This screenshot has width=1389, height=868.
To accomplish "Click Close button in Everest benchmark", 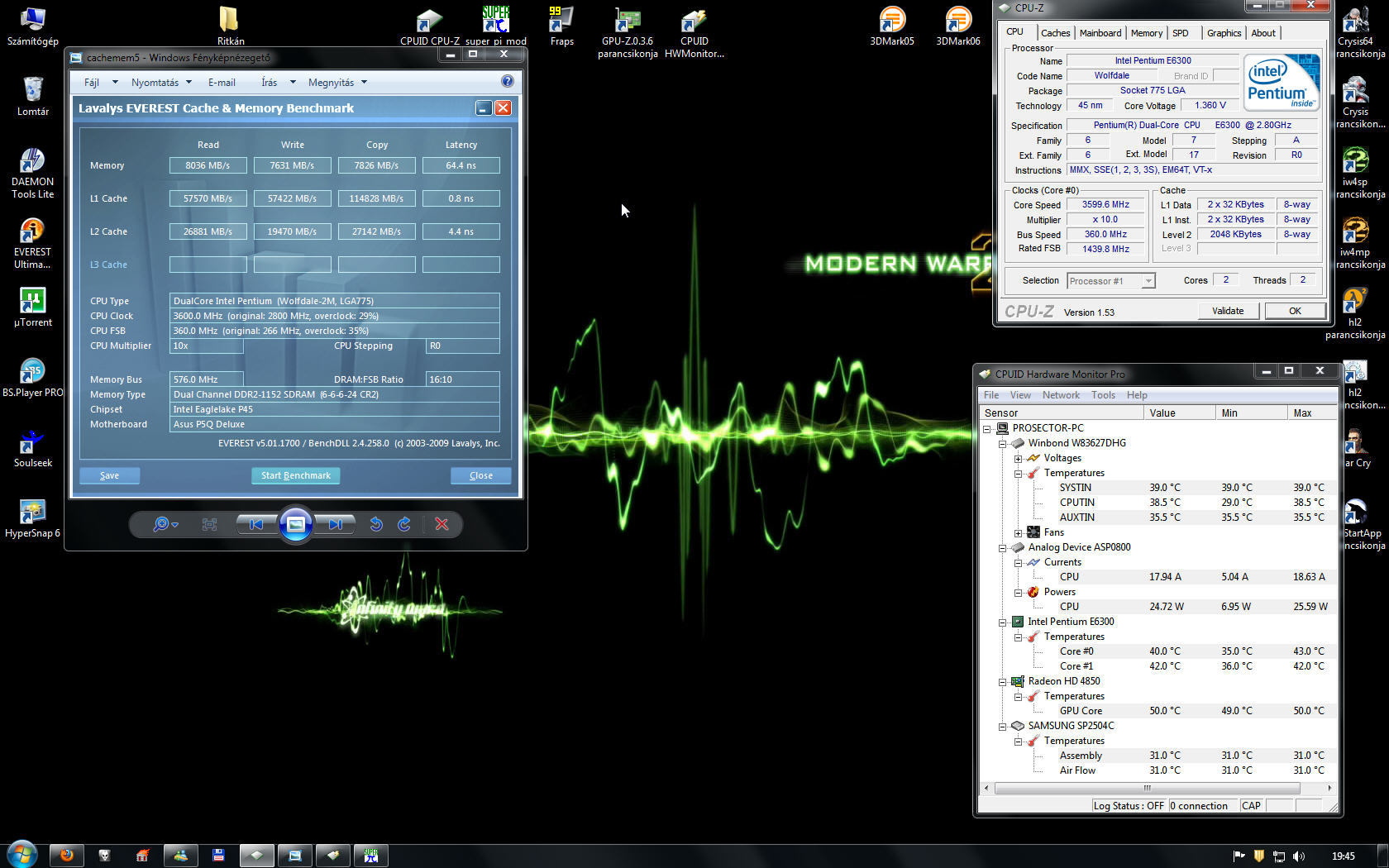I will click(480, 475).
